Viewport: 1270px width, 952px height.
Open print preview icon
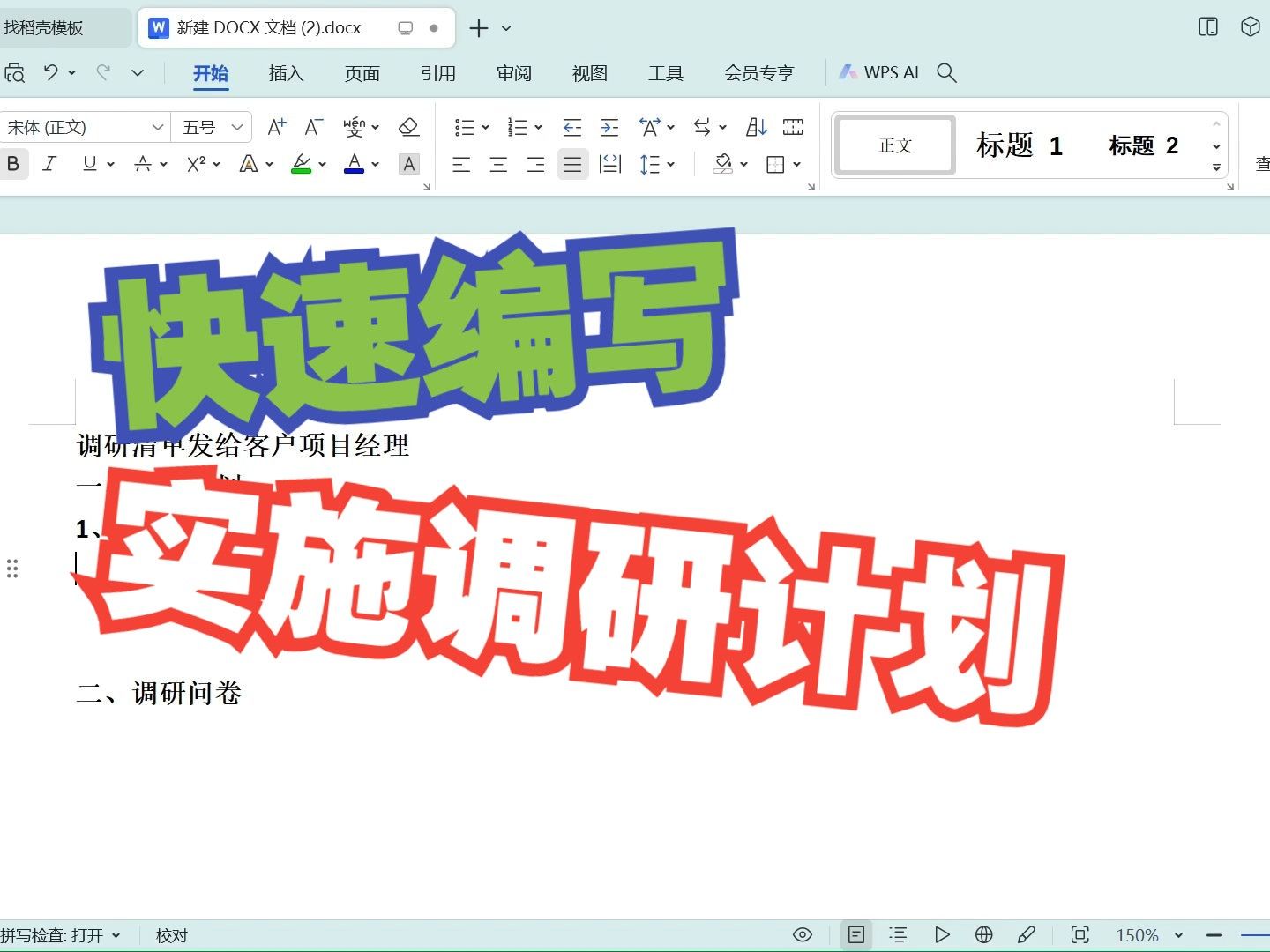[14, 73]
